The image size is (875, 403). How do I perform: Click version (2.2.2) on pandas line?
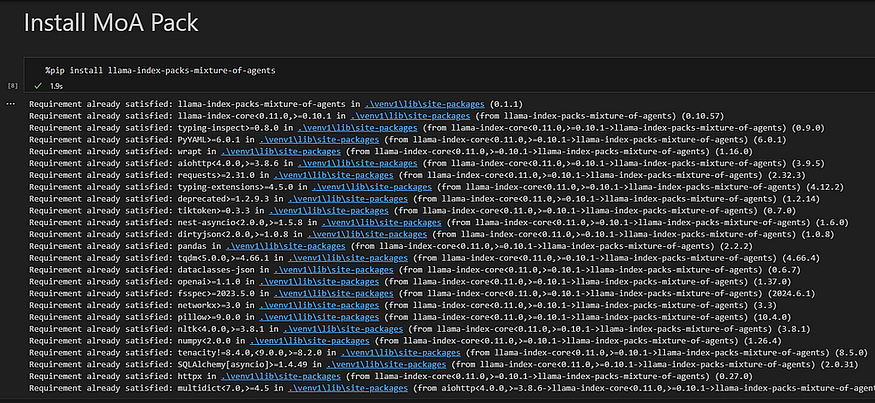[x=738, y=246]
